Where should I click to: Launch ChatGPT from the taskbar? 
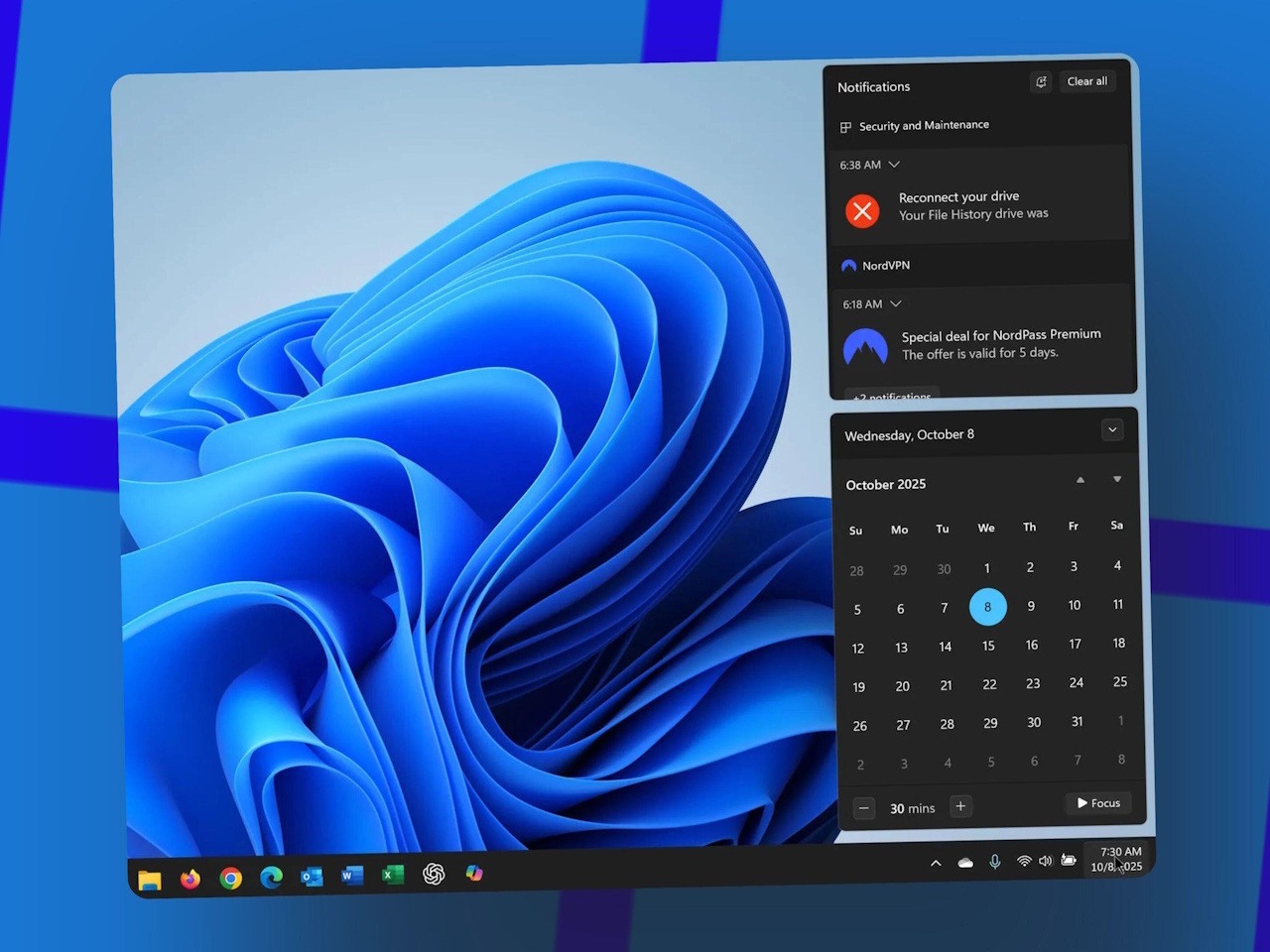point(434,874)
